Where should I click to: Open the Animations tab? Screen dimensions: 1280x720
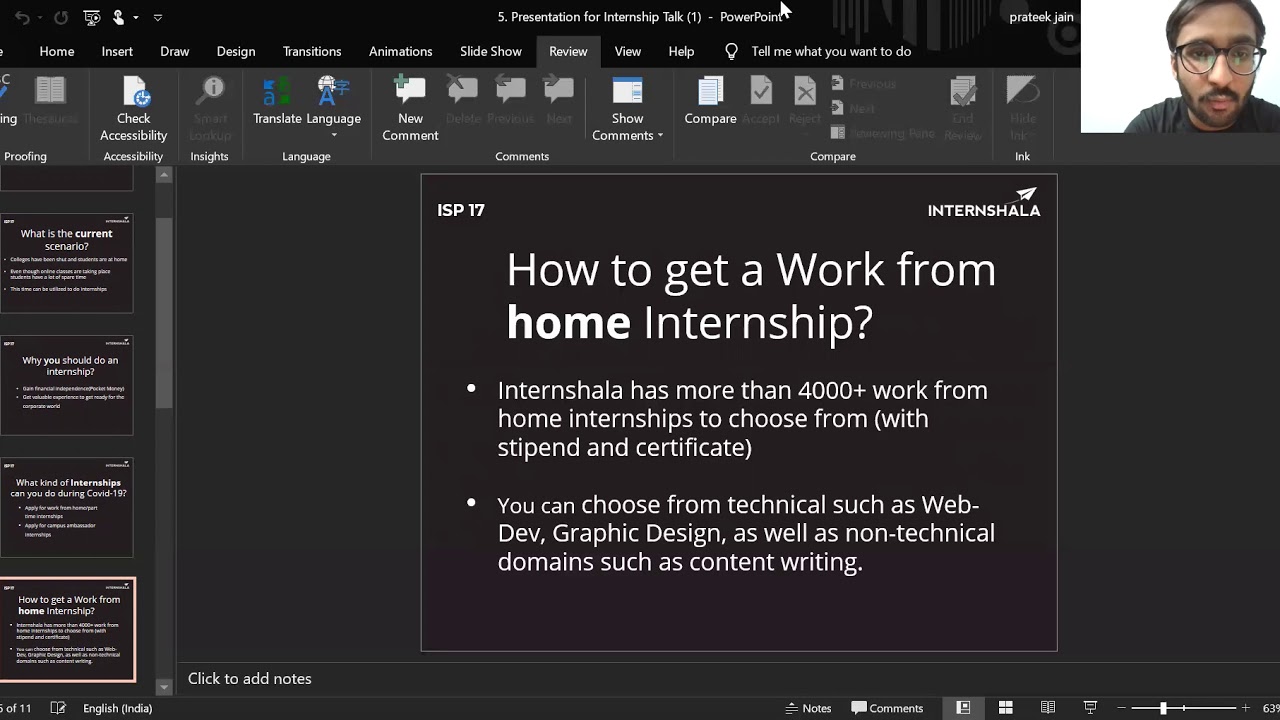[x=400, y=51]
